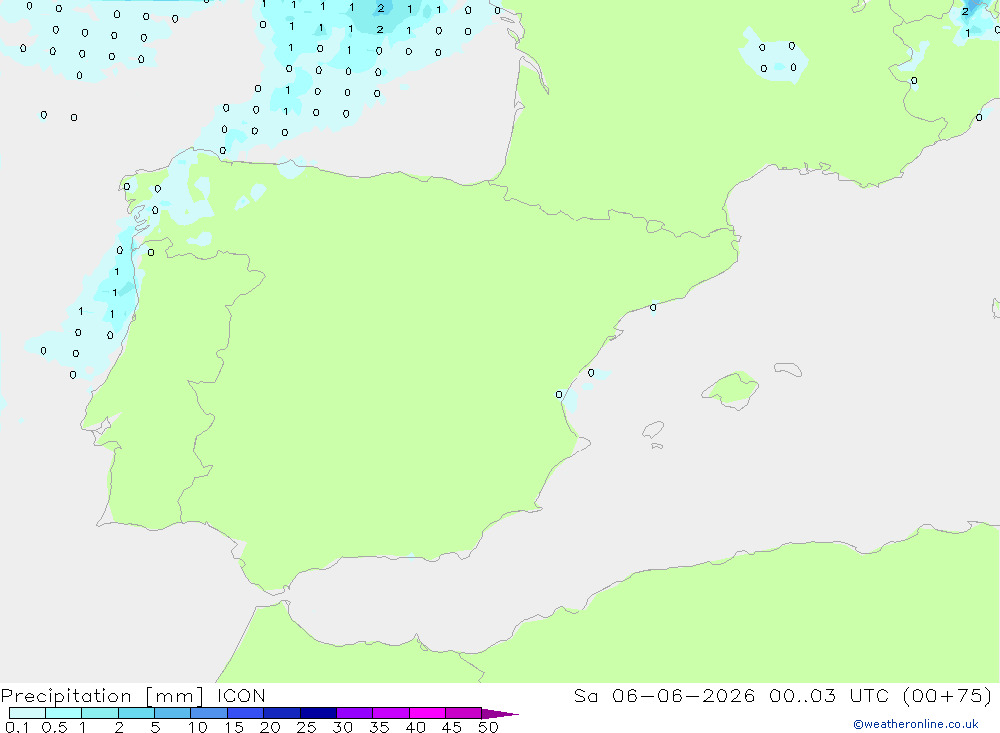The height and width of the screenshot is (733, 1000).
Task: Click the 30–35 mm purple legend swatch
Action: pos(354,713)
